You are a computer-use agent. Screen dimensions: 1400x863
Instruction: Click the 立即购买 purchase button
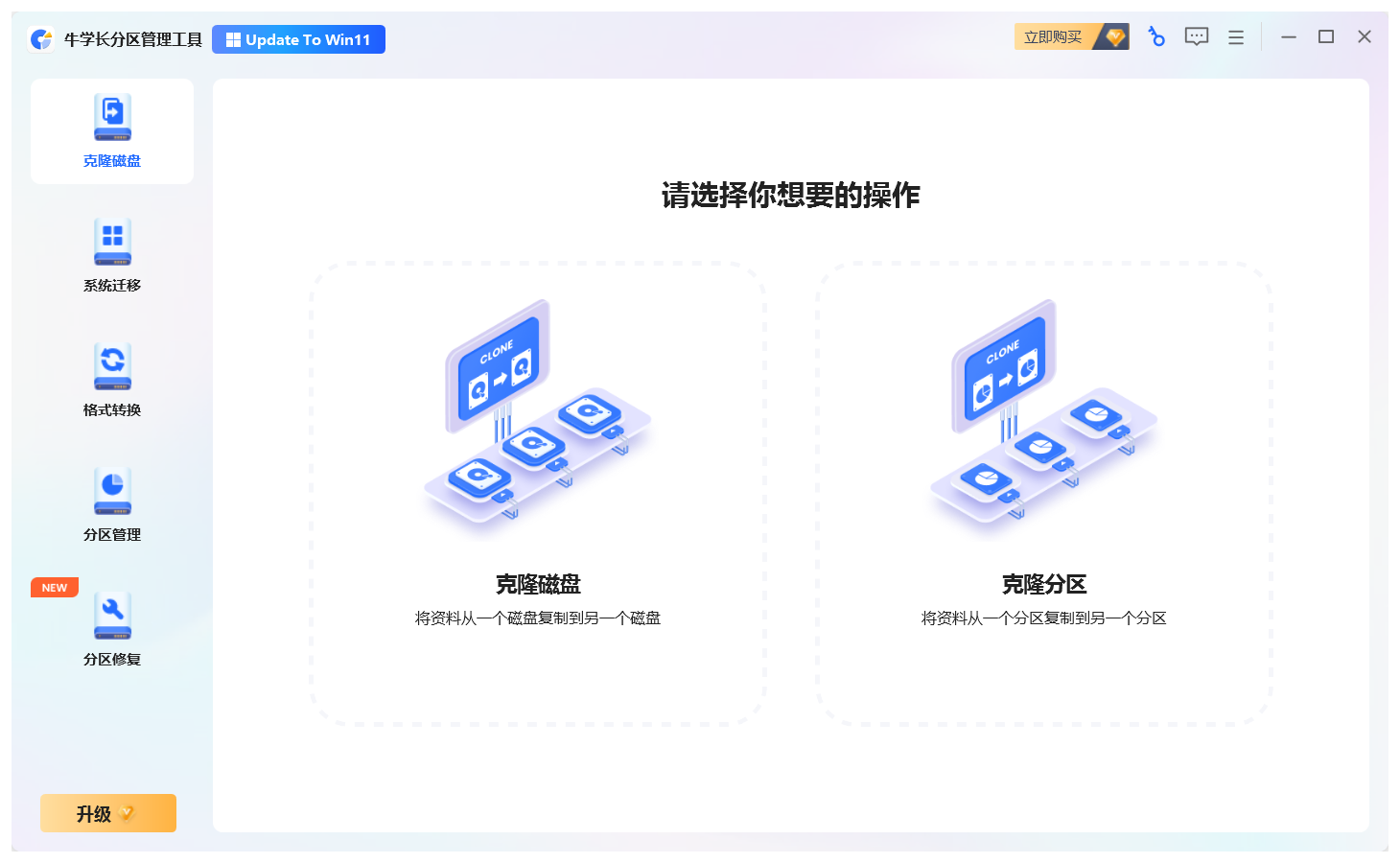pyautogui.click(x=1072, y=36)
